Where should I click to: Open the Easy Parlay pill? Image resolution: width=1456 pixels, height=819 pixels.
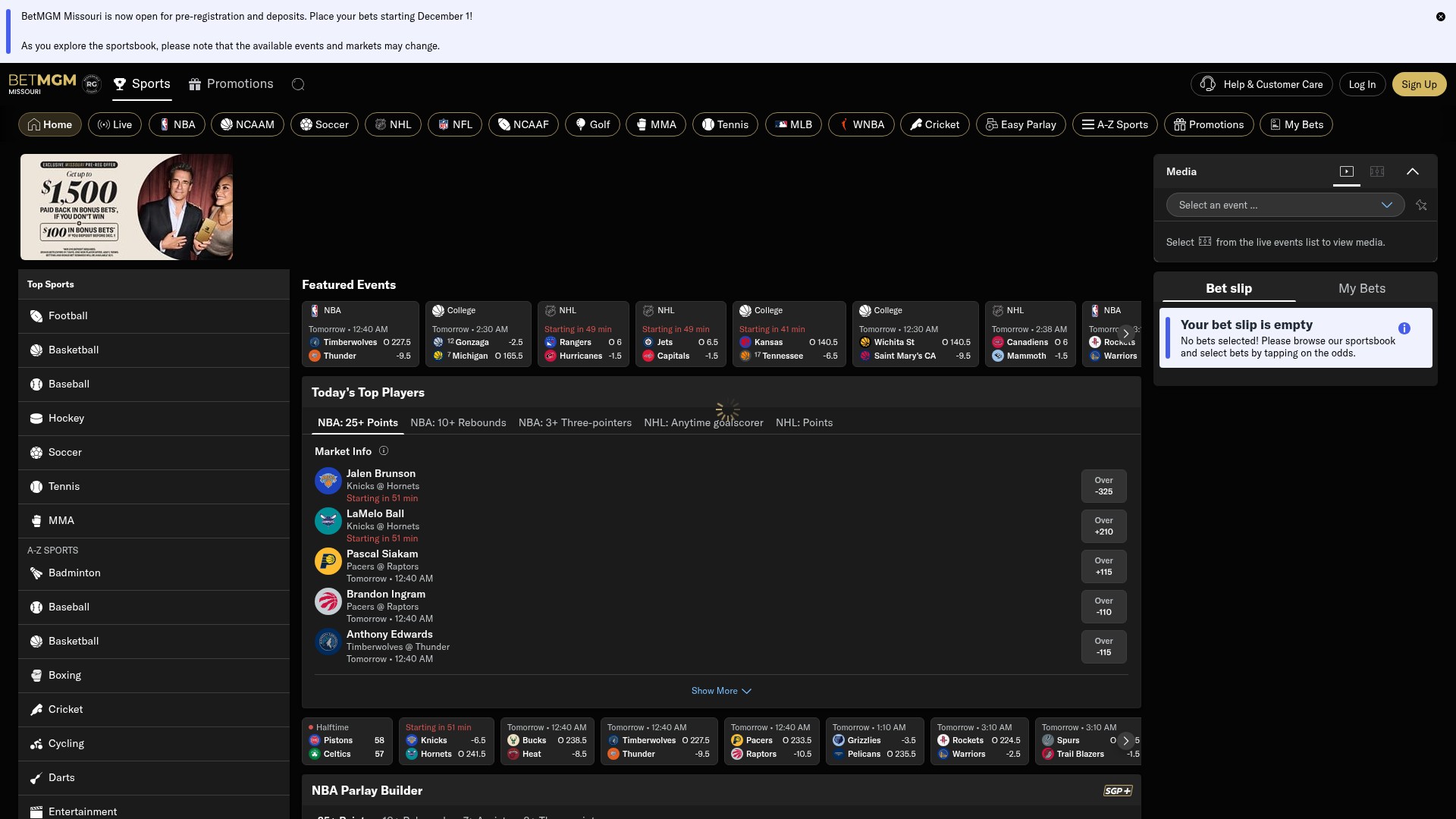point(1021,124)
